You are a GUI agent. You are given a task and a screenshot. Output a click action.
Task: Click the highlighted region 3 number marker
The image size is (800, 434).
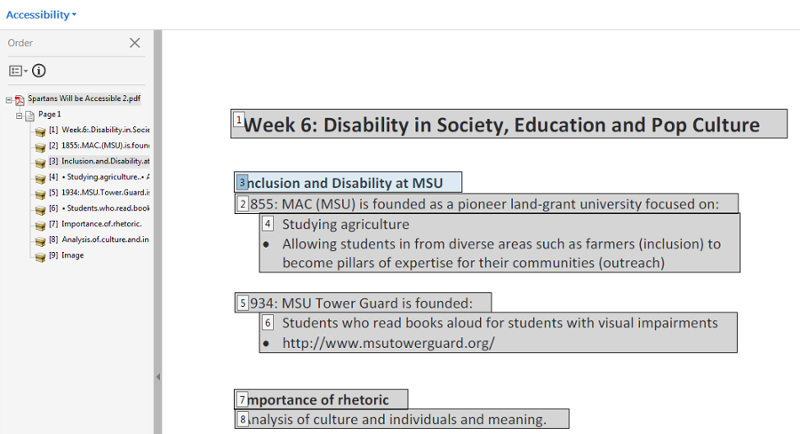(242, 183)
